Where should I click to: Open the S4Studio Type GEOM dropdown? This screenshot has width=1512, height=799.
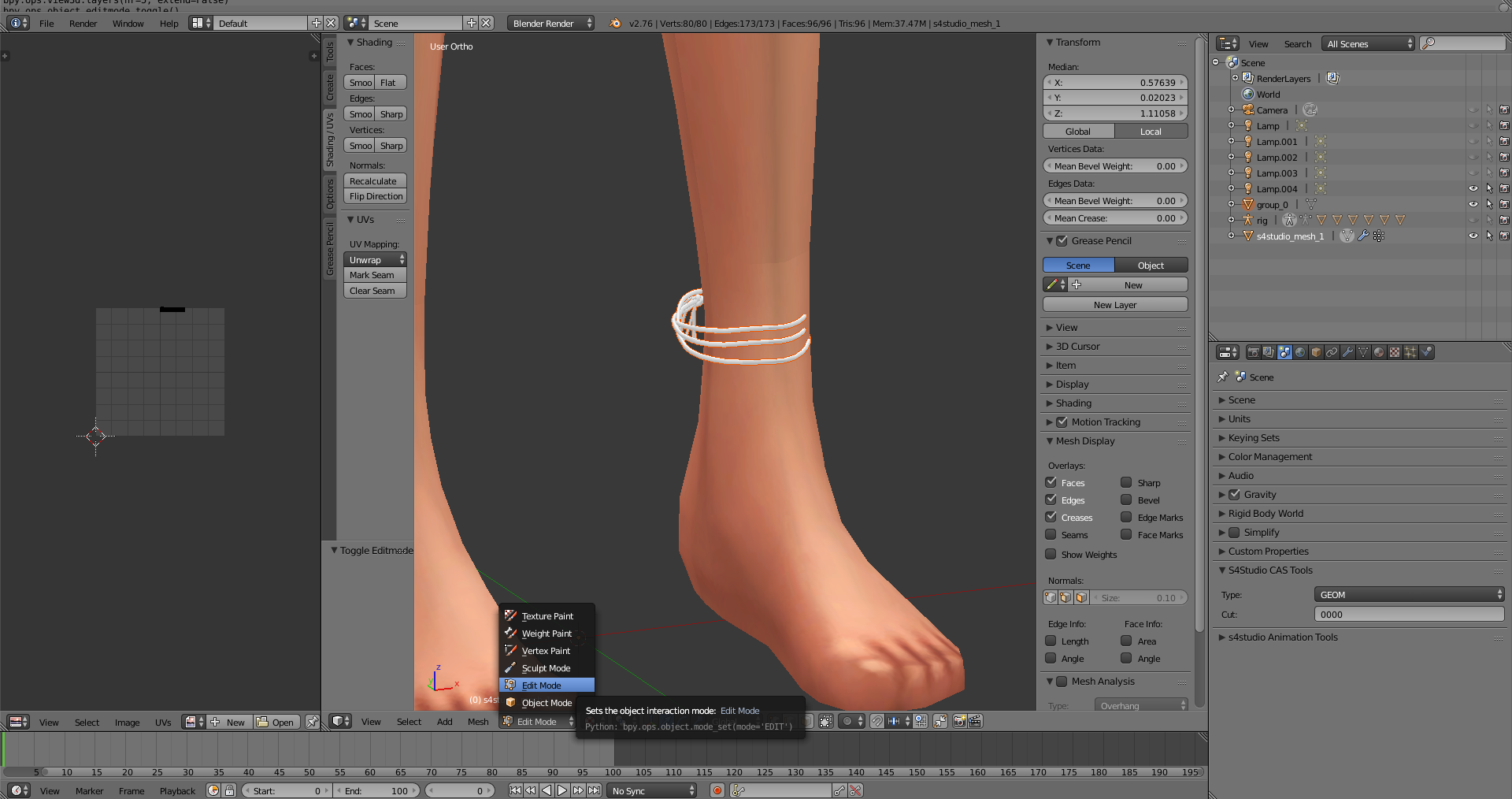[x=1410, y=595]
